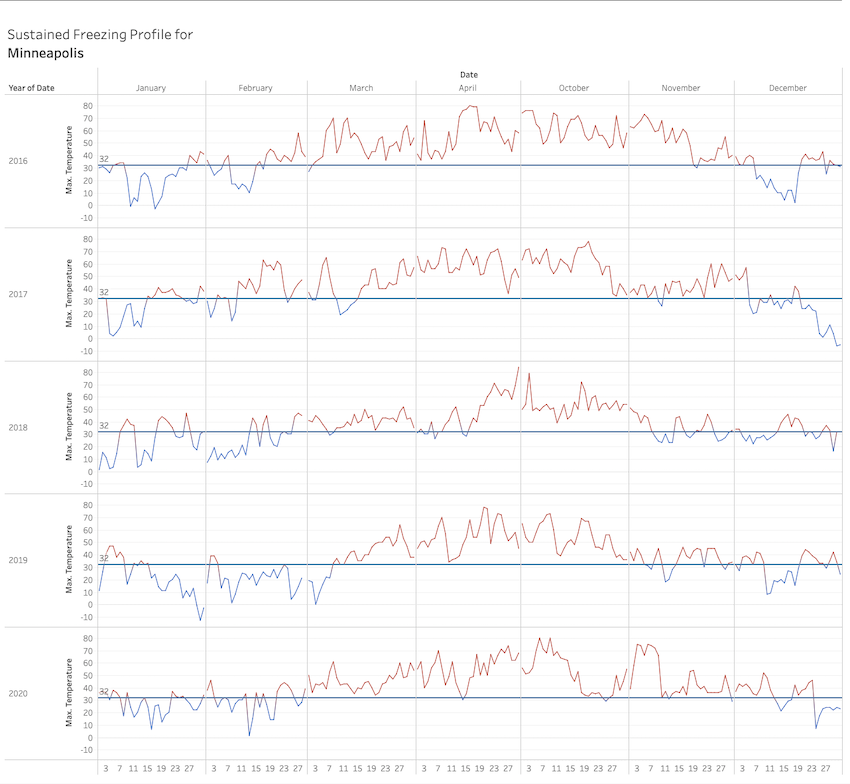
Task: Click the December column header
Action: pyautogui.click(x=788, y=88)
